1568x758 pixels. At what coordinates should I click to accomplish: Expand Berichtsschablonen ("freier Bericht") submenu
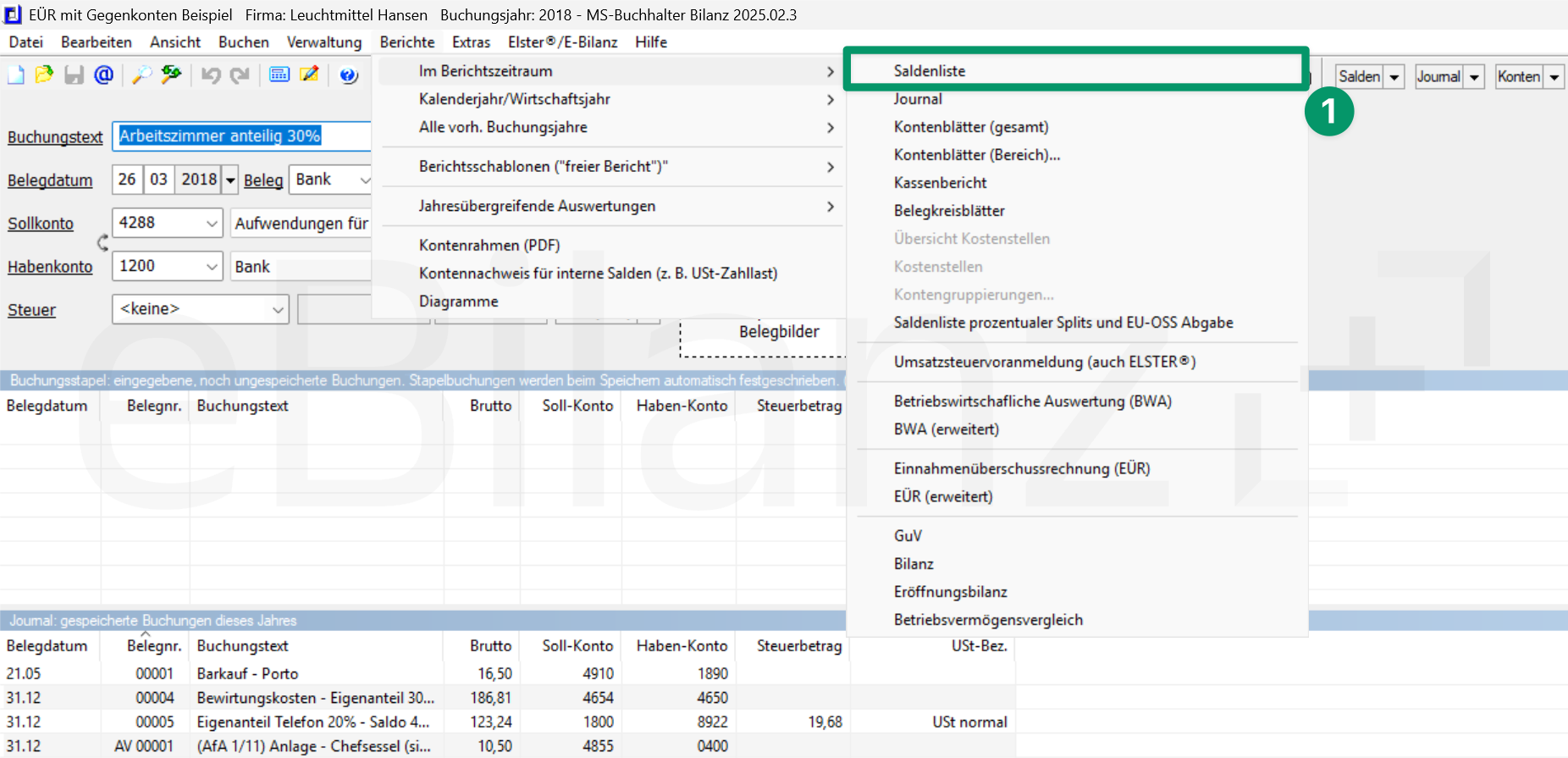pos(609,167)
